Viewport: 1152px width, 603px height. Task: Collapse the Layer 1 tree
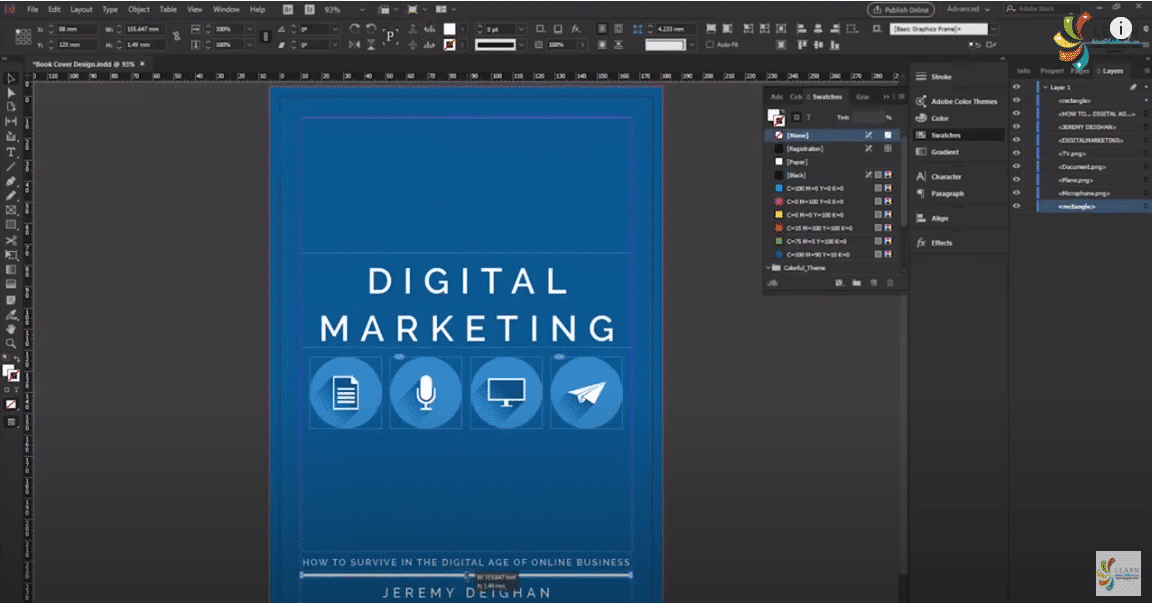click(1045, 88)
